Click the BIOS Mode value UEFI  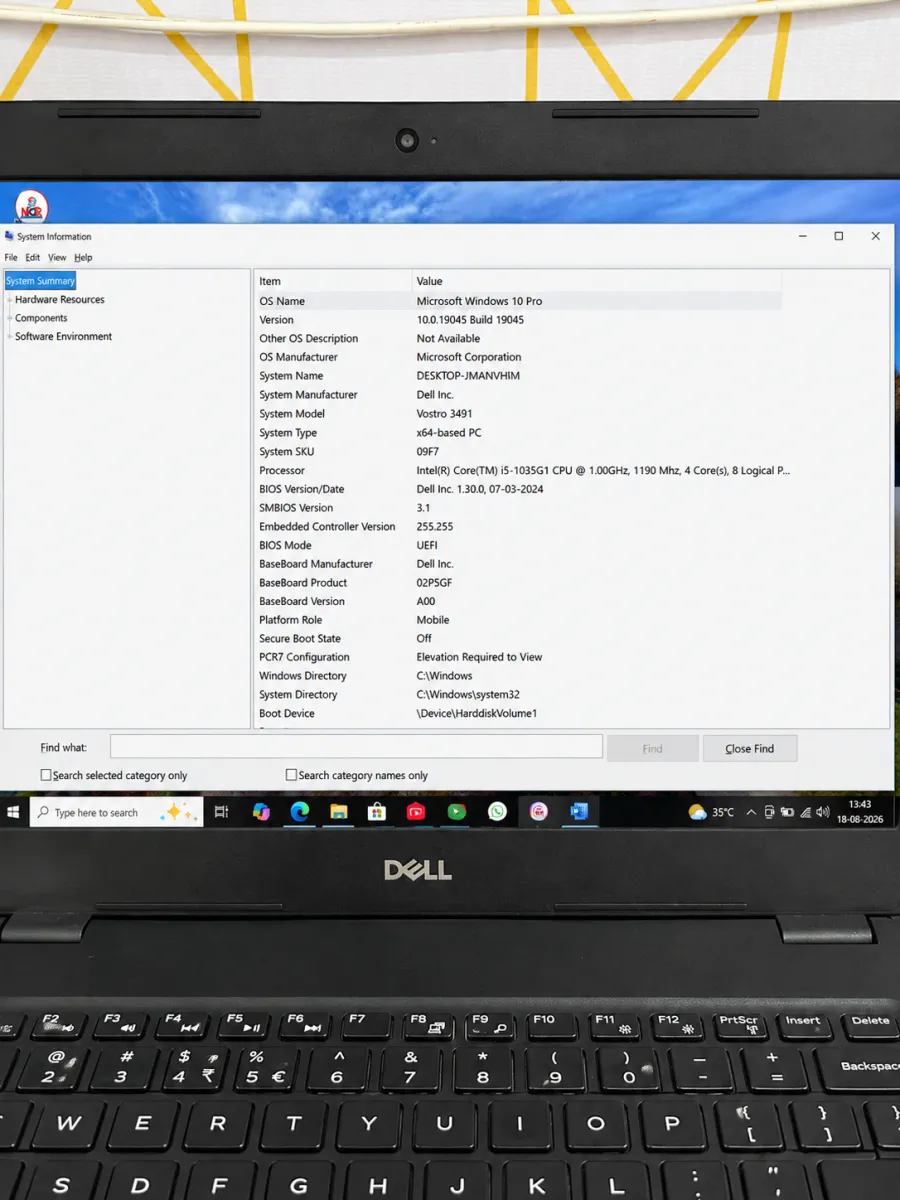[428, 545]
